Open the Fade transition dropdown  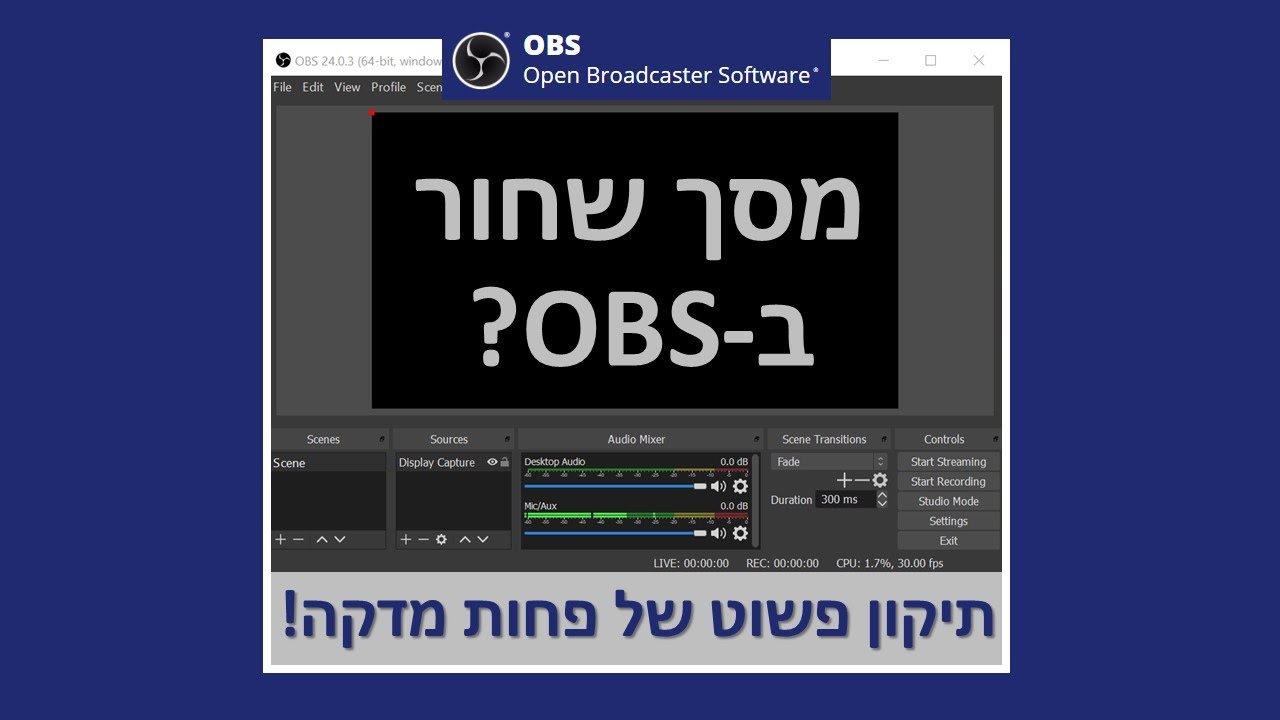[x=829, y=462]
